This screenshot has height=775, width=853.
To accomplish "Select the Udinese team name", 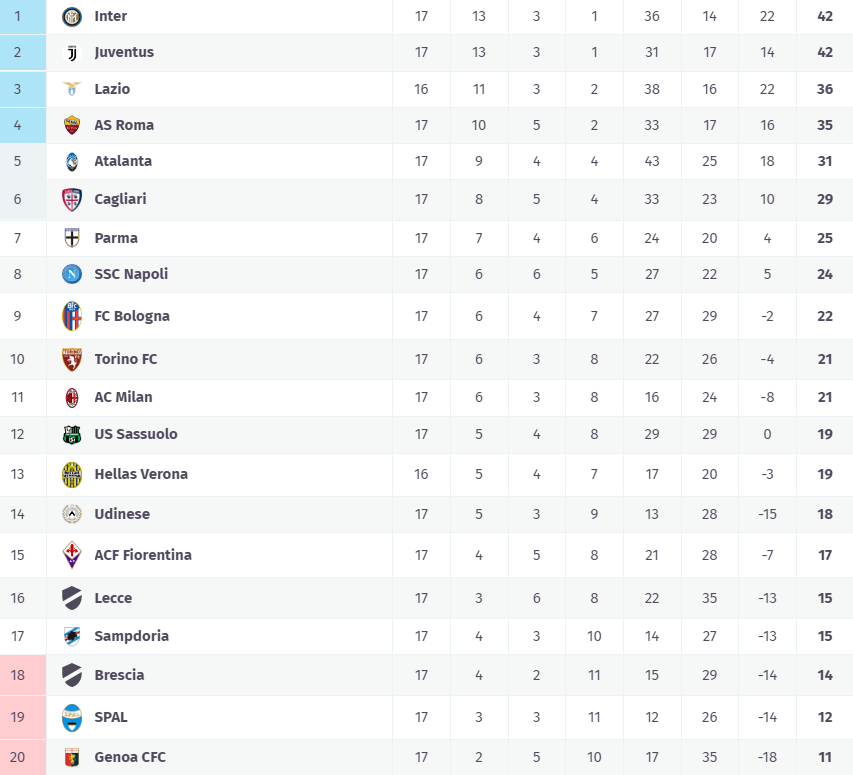I will tap(122, 514).
